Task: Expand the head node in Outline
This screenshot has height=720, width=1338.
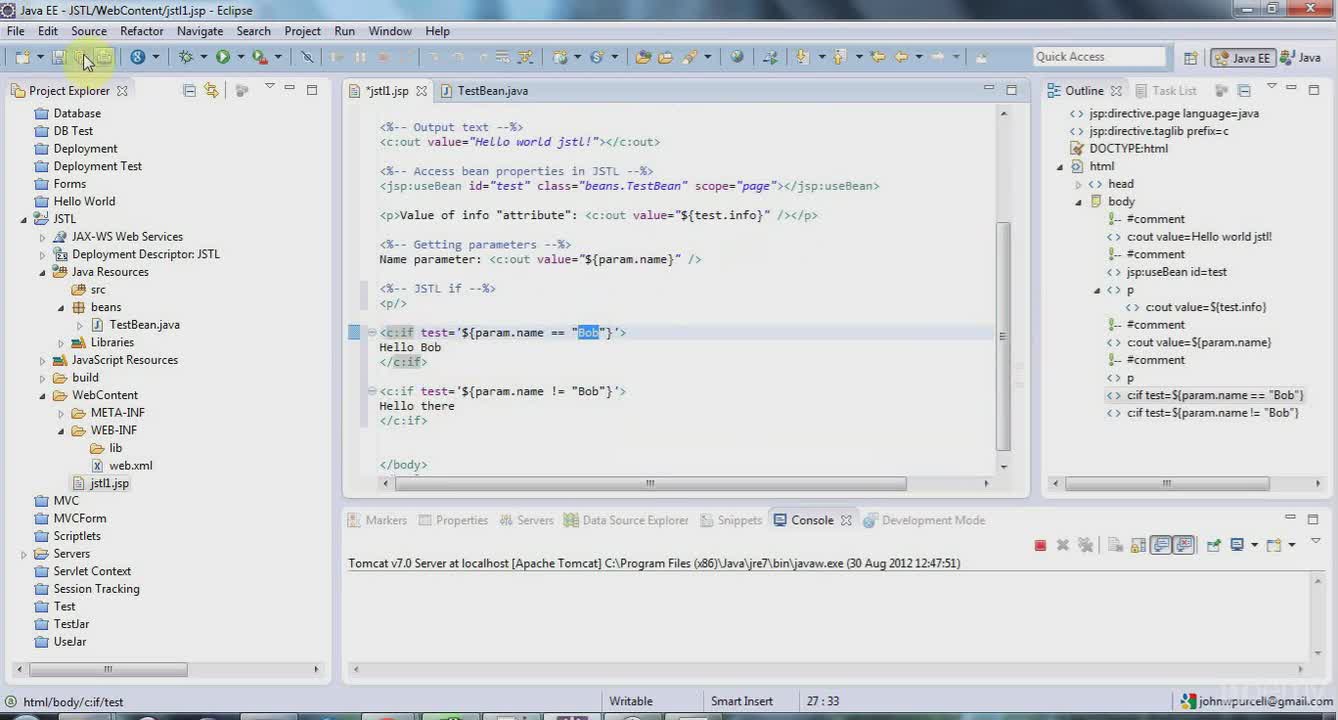Action: click(1078, 184)
